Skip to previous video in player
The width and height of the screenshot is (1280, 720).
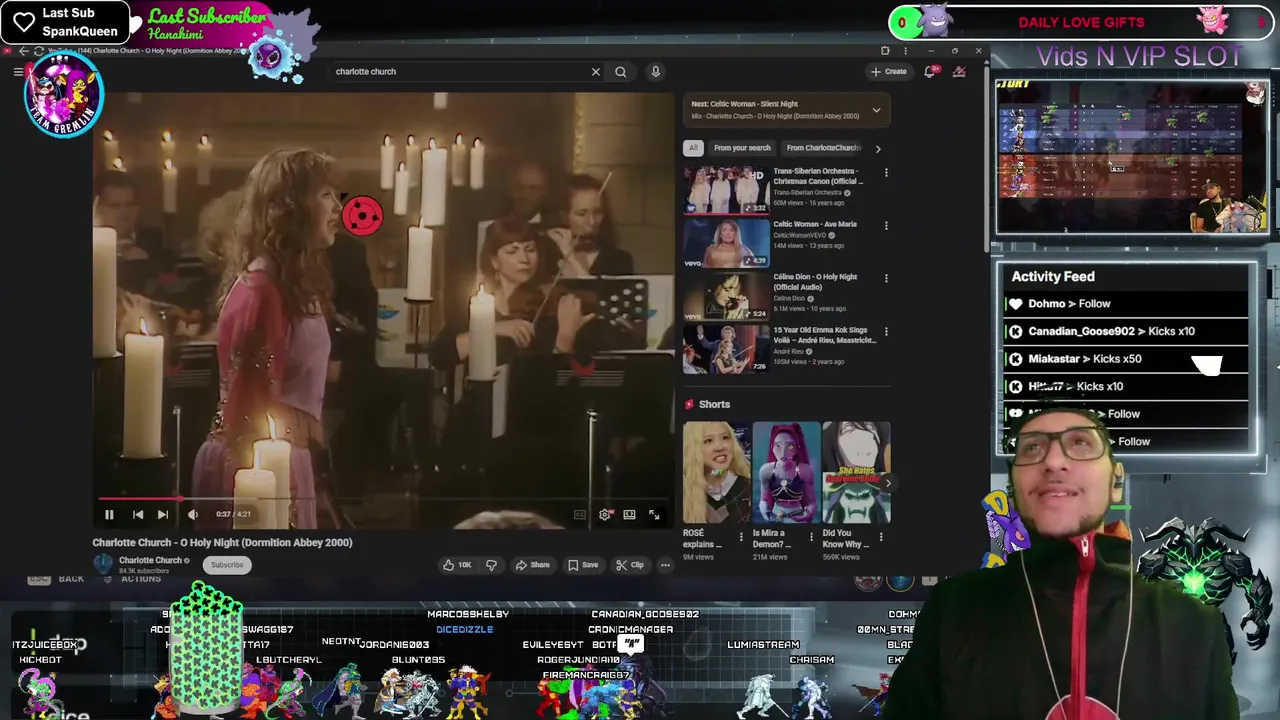[x=138, y=514]
